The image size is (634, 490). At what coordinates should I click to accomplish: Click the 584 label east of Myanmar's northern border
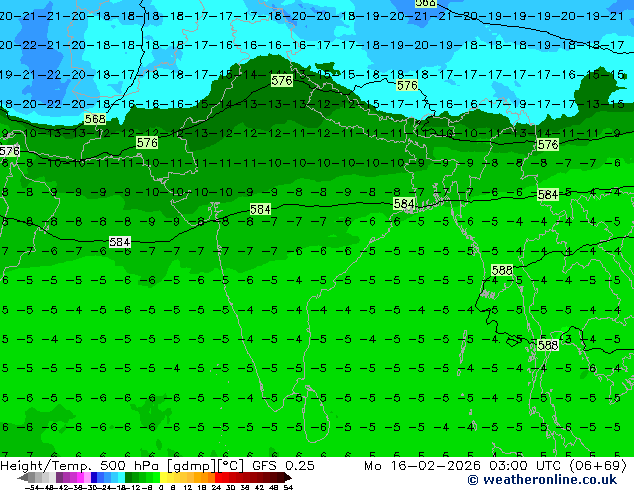pyautogui.click(x=548, y=194)
